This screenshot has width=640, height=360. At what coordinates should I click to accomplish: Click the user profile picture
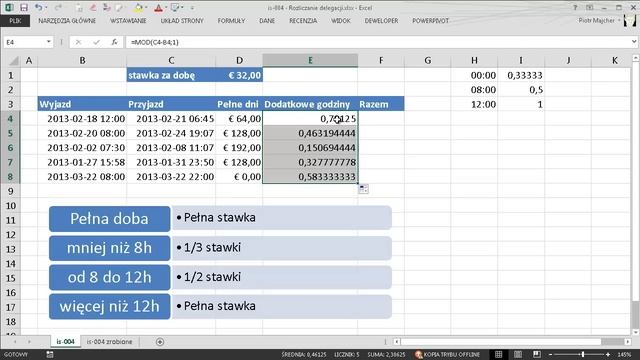tap(630, 20)
